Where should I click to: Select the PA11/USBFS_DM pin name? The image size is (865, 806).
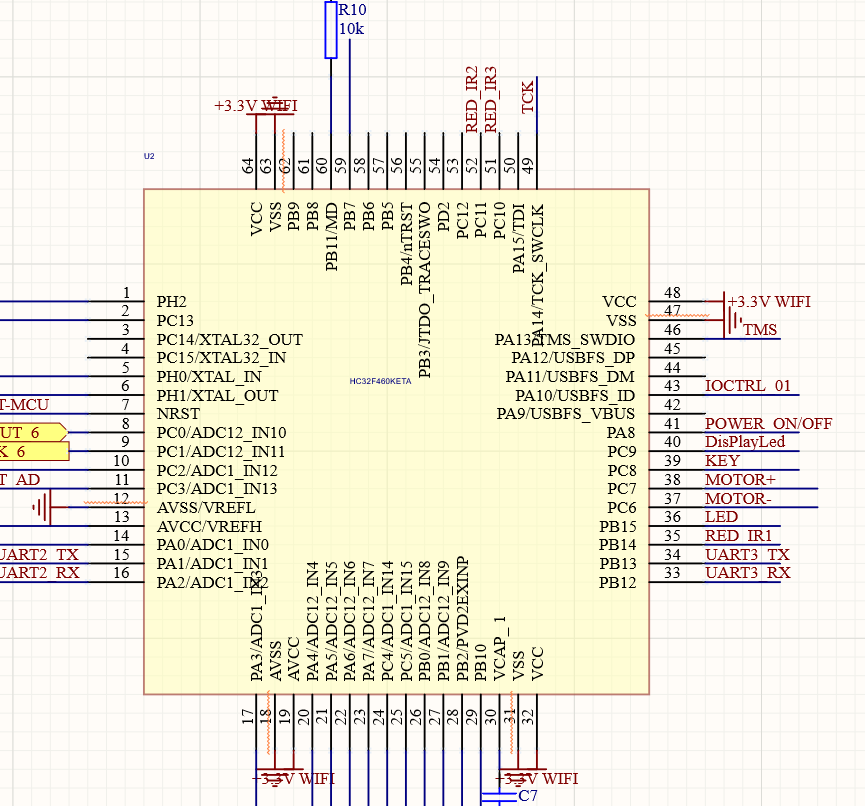coord(570,377)
